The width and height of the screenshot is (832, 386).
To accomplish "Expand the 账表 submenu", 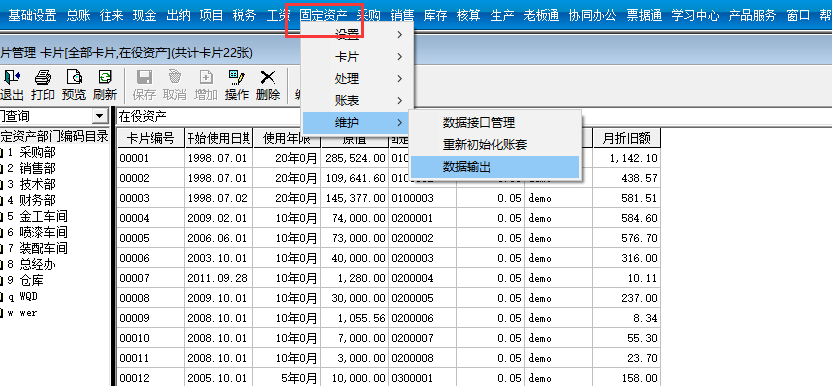I will click(x=357, y=100).
